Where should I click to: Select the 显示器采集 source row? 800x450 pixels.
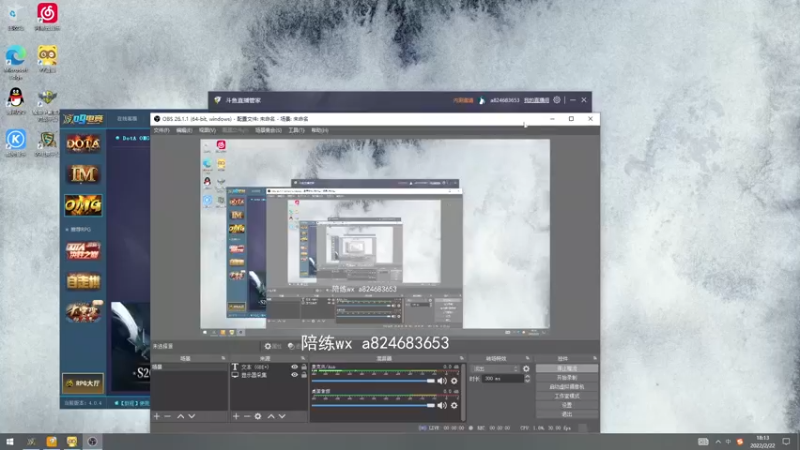(269, 375)
